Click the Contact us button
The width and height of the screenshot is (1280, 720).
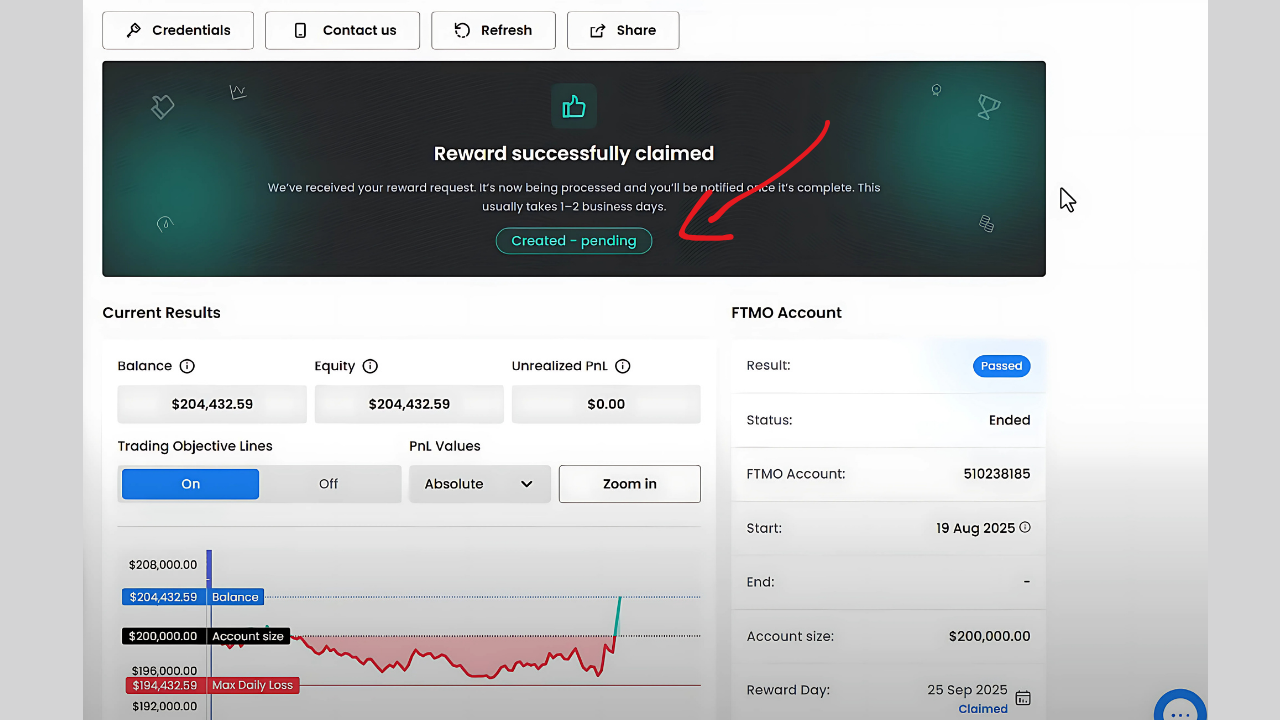(342, 30)
